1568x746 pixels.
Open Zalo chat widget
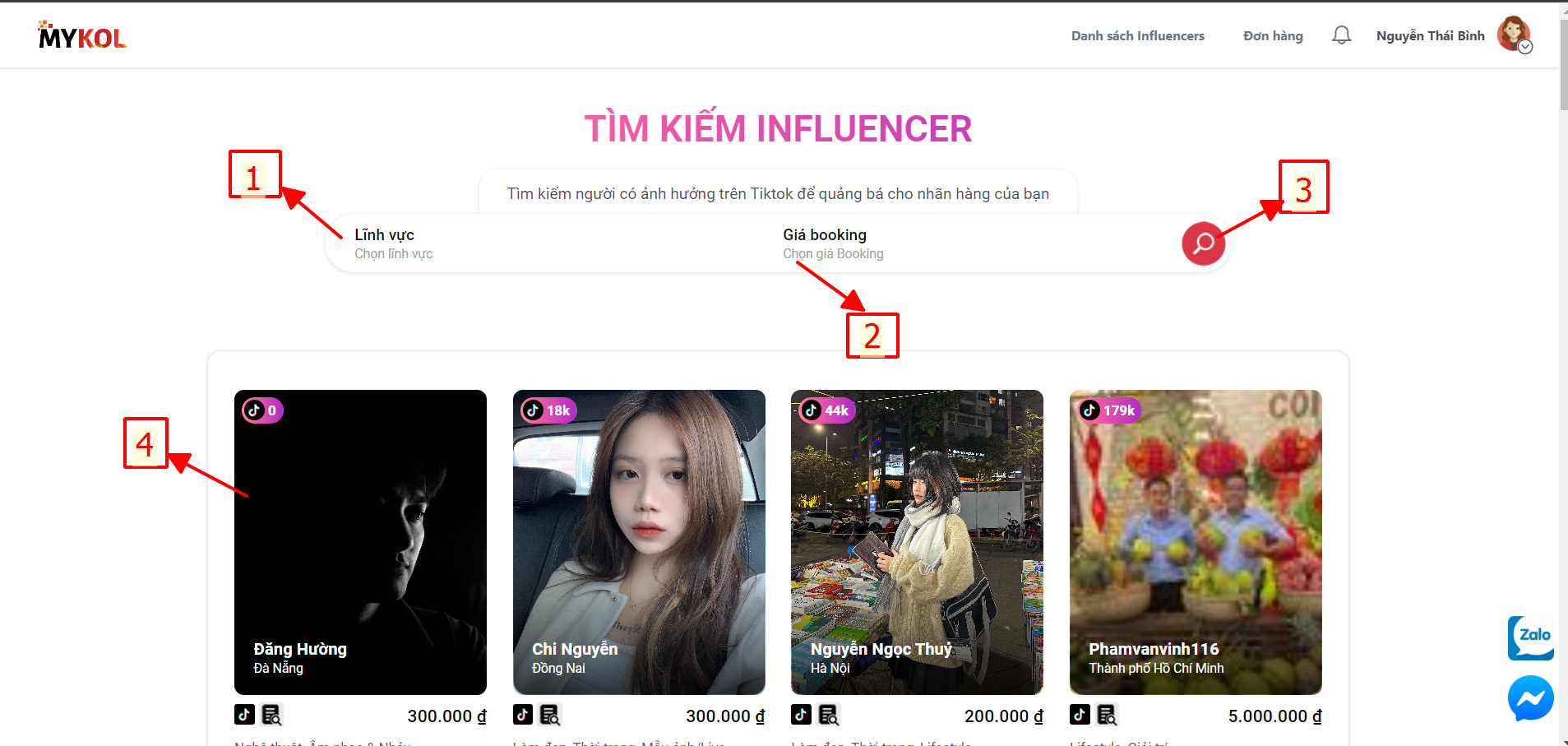tap(1530, 637)
